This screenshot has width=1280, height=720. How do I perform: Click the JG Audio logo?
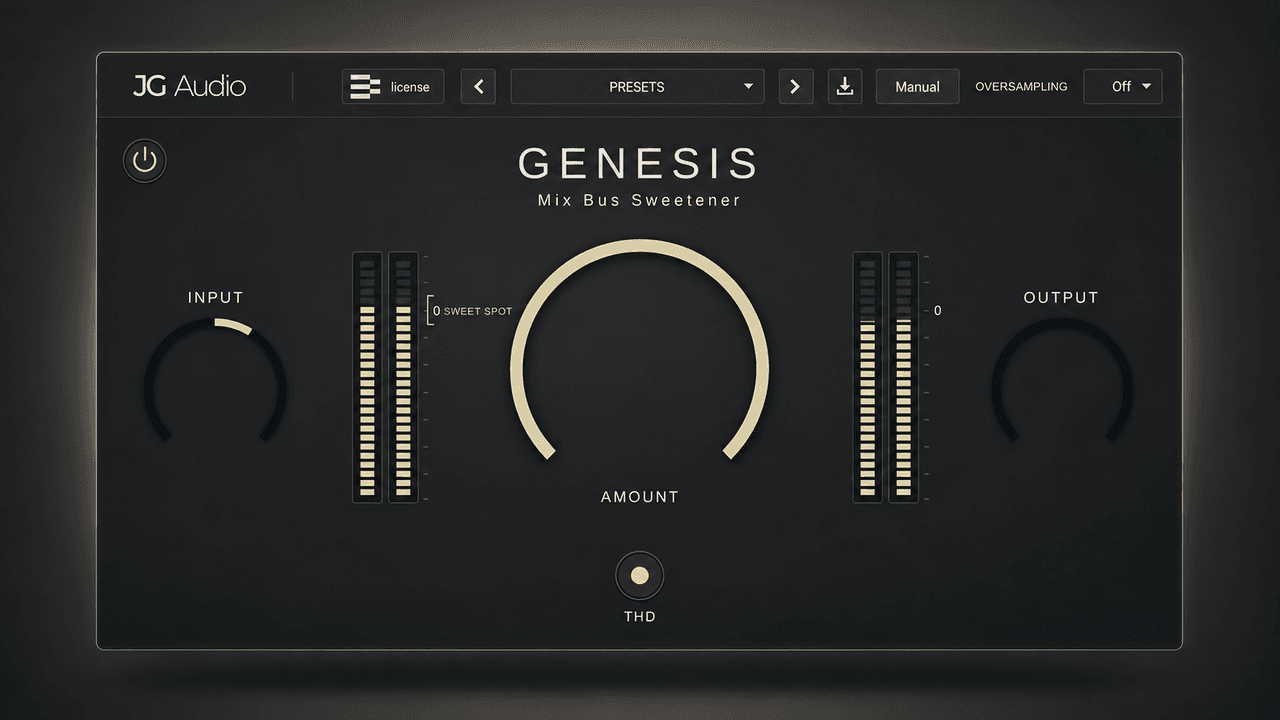190,86
